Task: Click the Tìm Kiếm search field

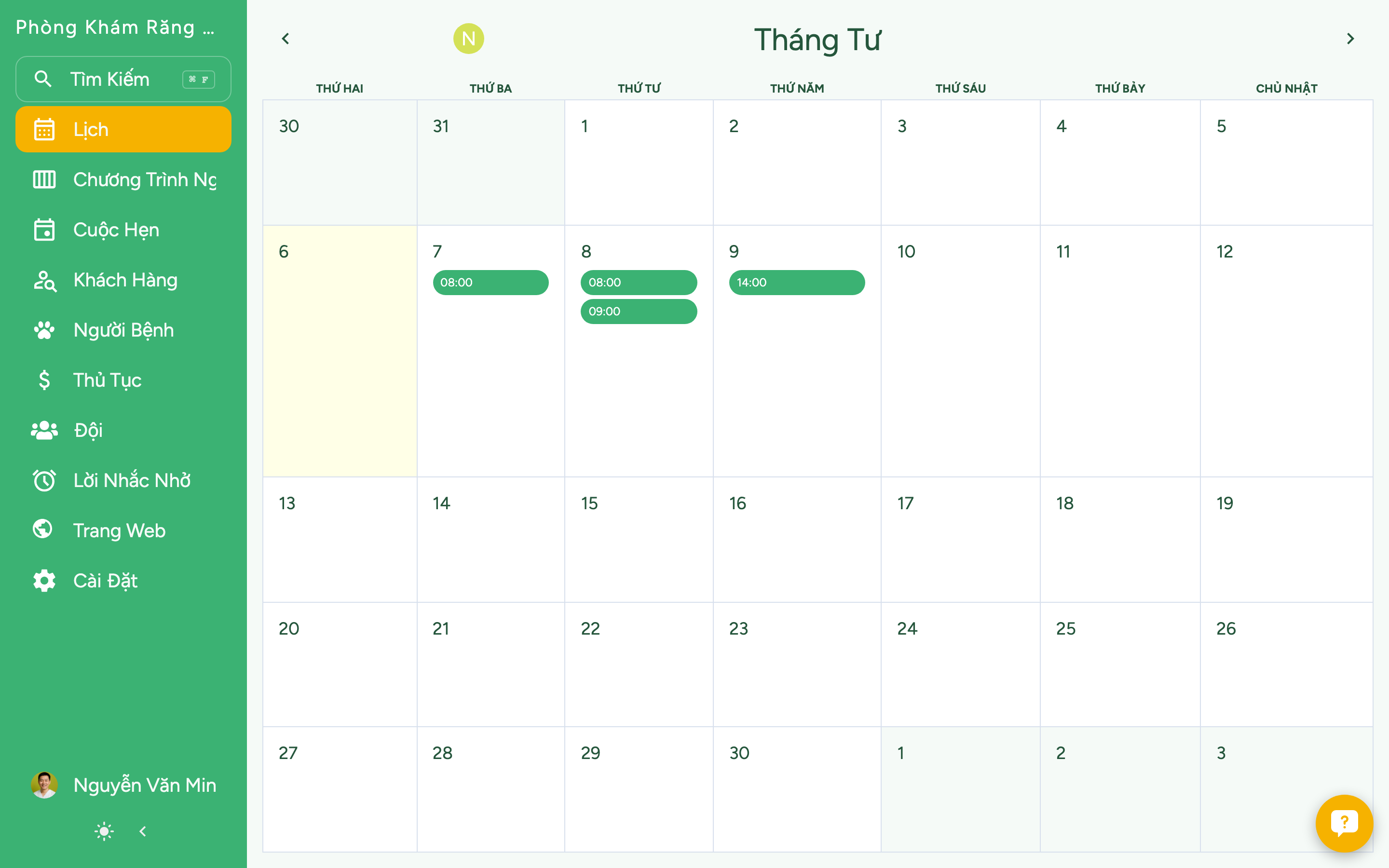Action: [x=123, y=79]
